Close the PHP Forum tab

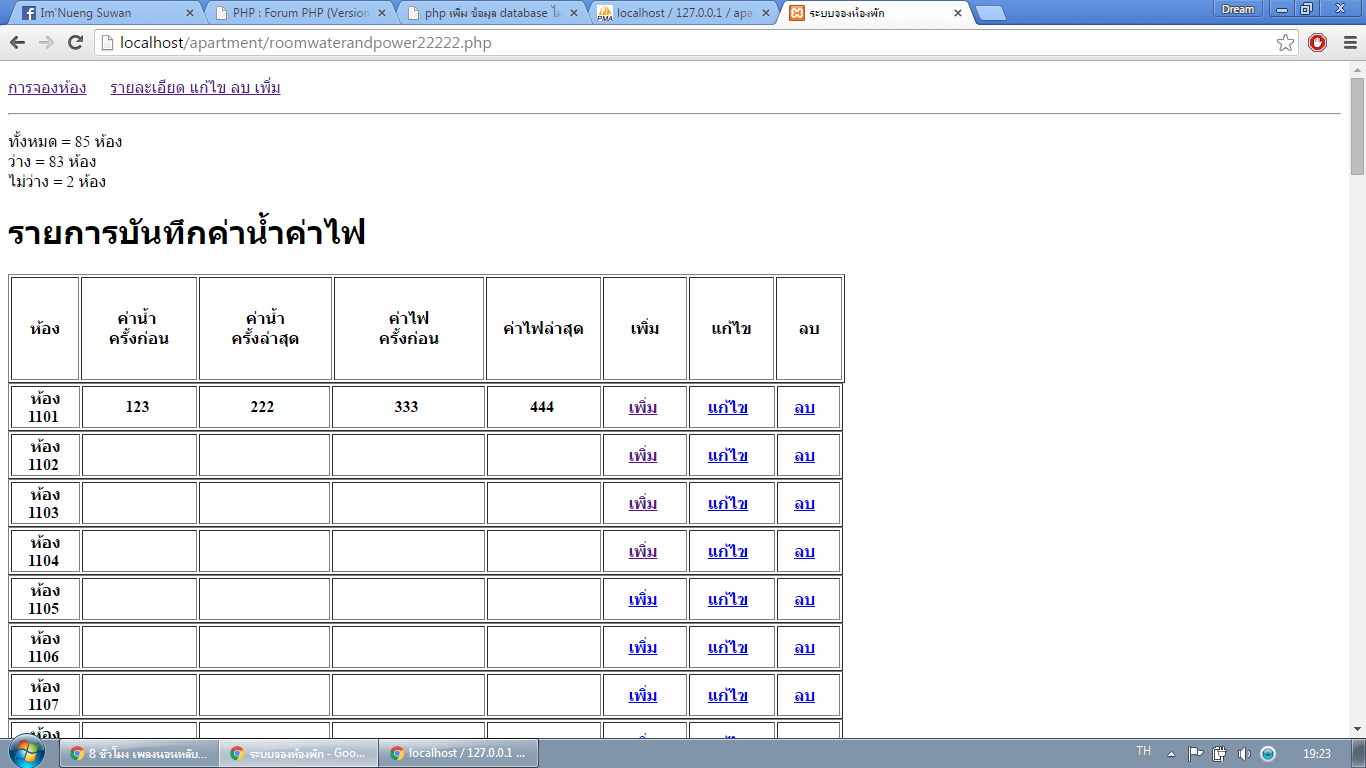(382, 13)
